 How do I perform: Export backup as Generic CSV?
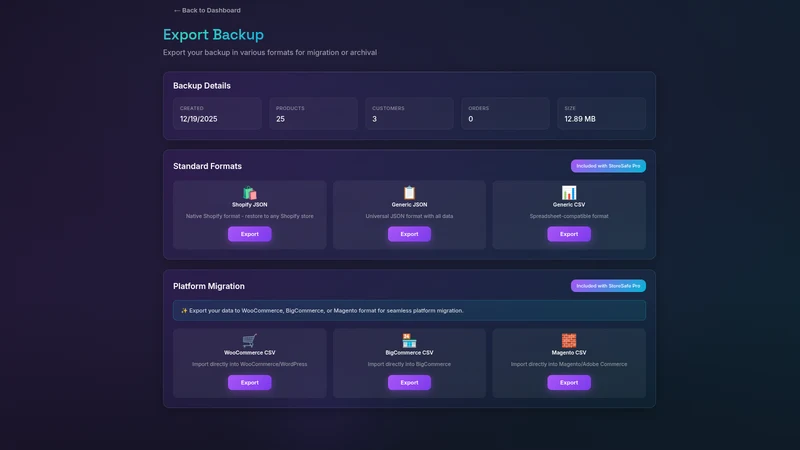click(x=569, y=234)
